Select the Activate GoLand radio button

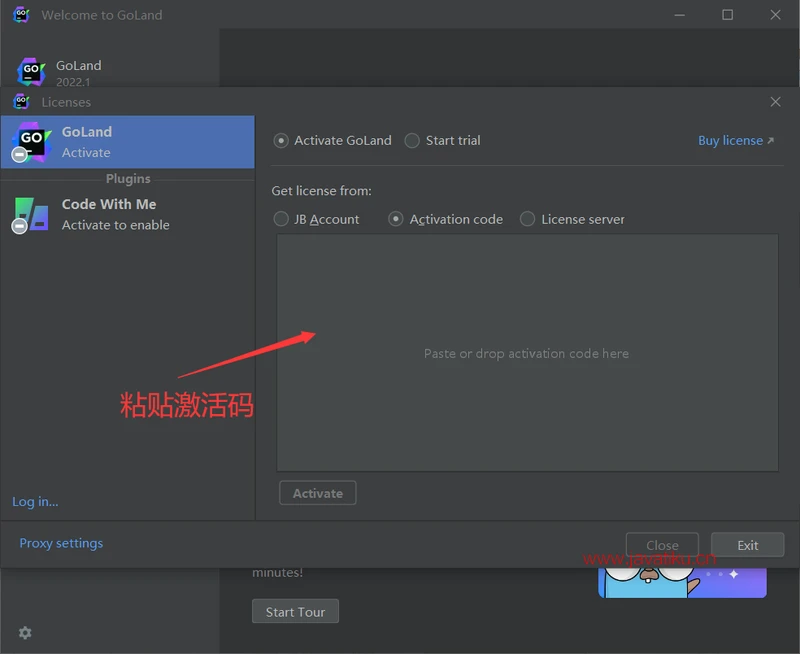point(281,141)
